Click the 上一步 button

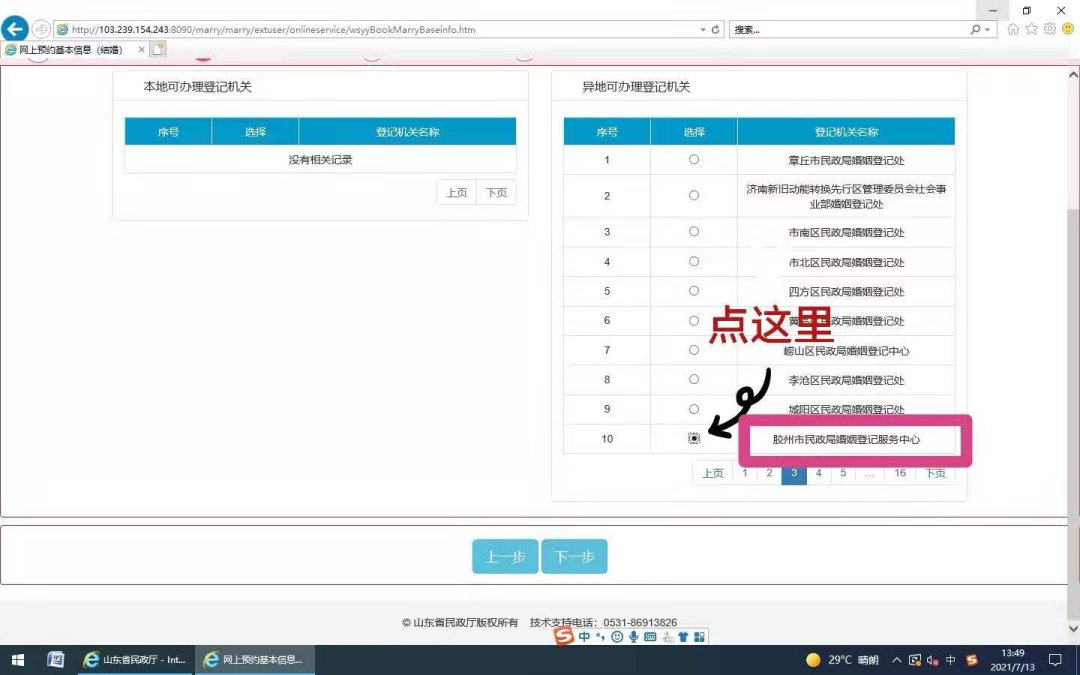pos(505,557)
